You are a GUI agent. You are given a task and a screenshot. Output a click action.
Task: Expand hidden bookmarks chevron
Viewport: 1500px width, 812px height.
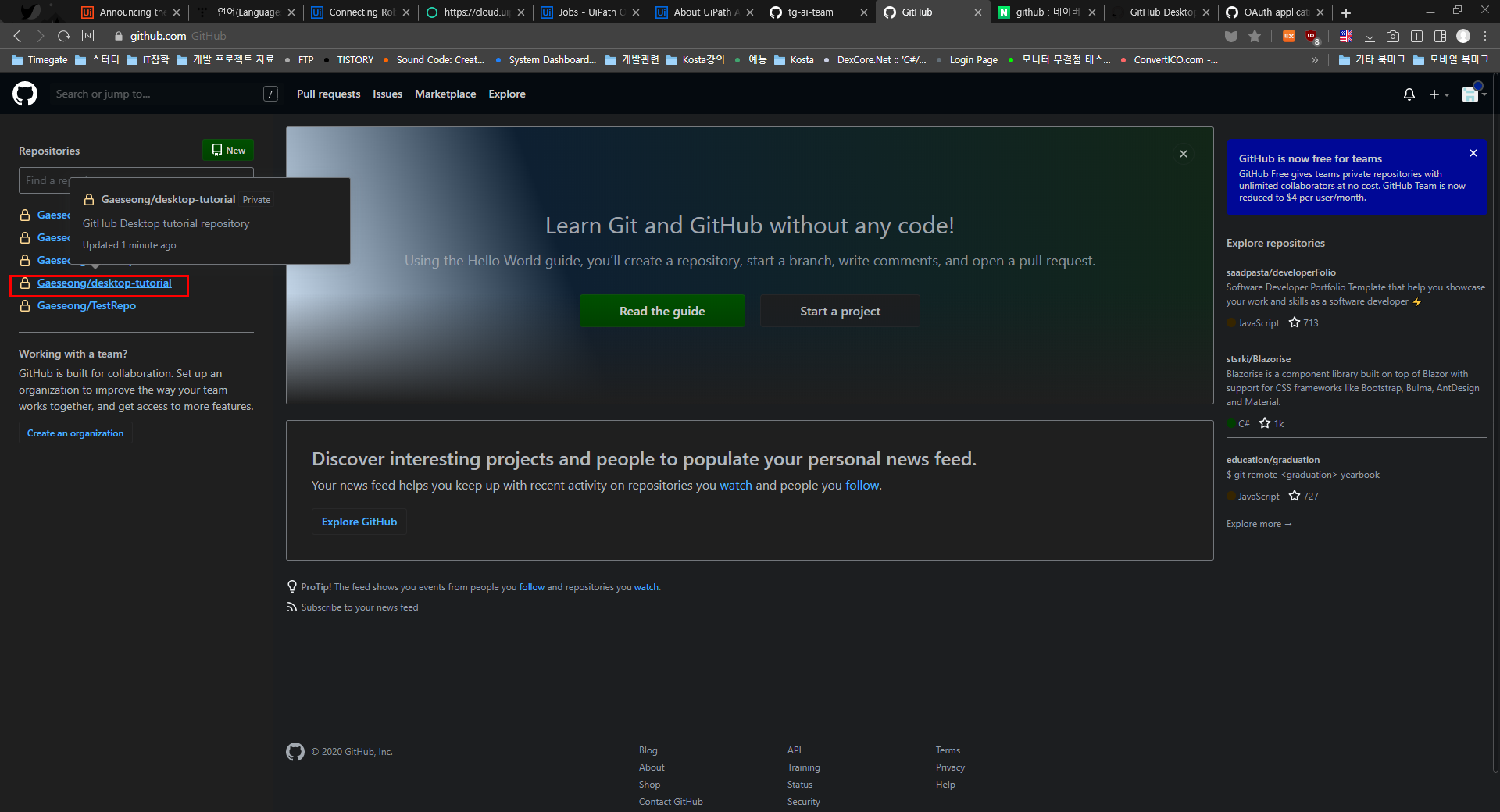point(1315,60)
